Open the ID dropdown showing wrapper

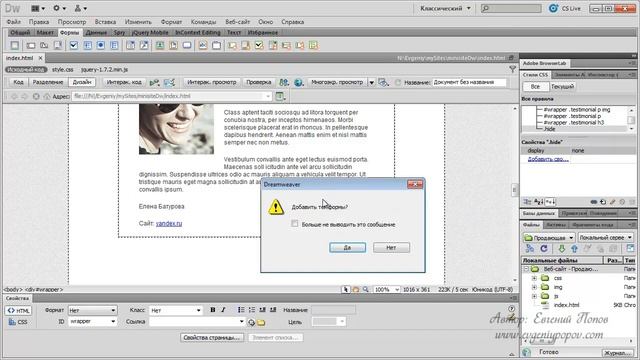pos(92,322)
